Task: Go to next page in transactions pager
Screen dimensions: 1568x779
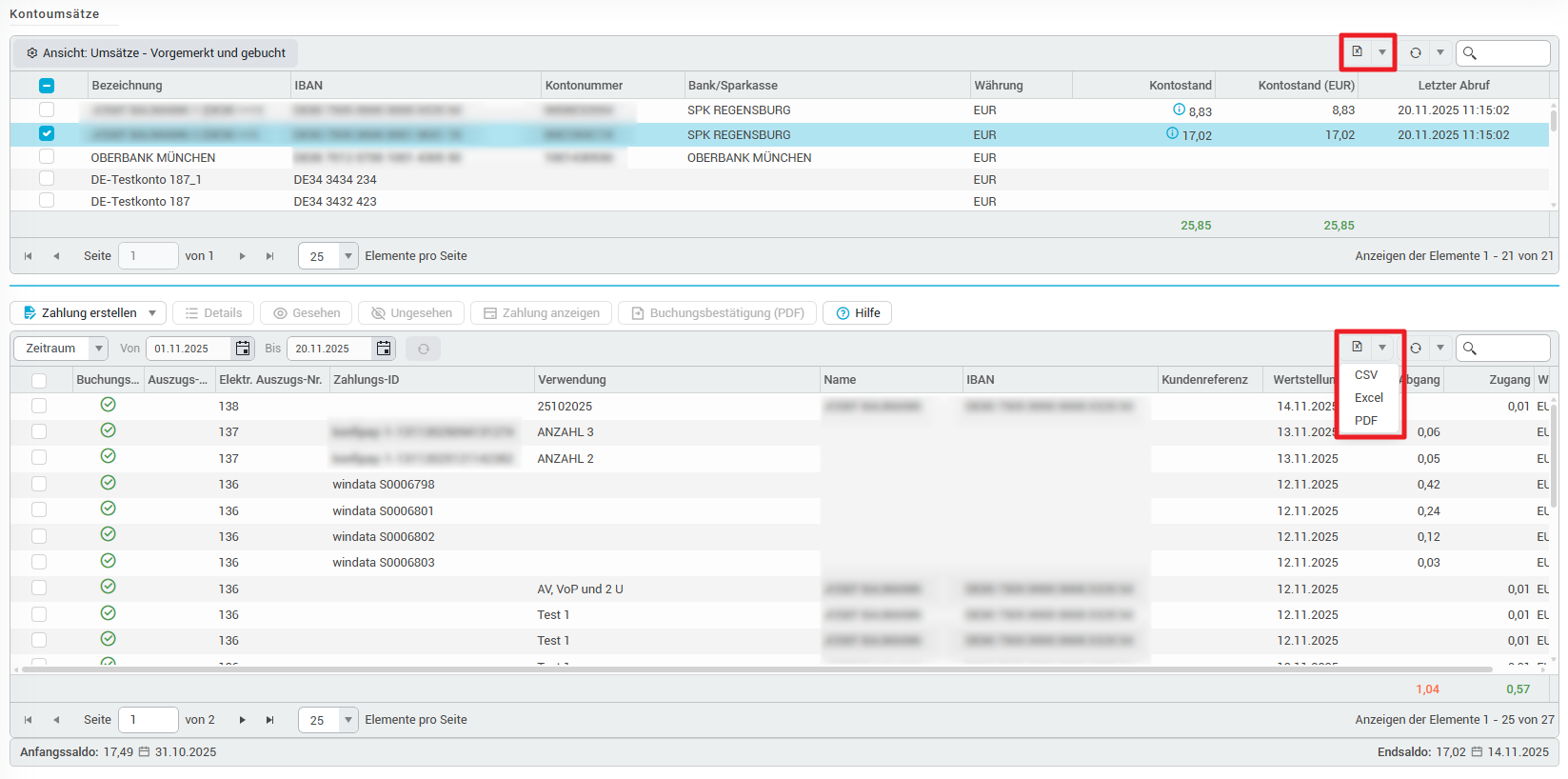Action: point(243,720)
